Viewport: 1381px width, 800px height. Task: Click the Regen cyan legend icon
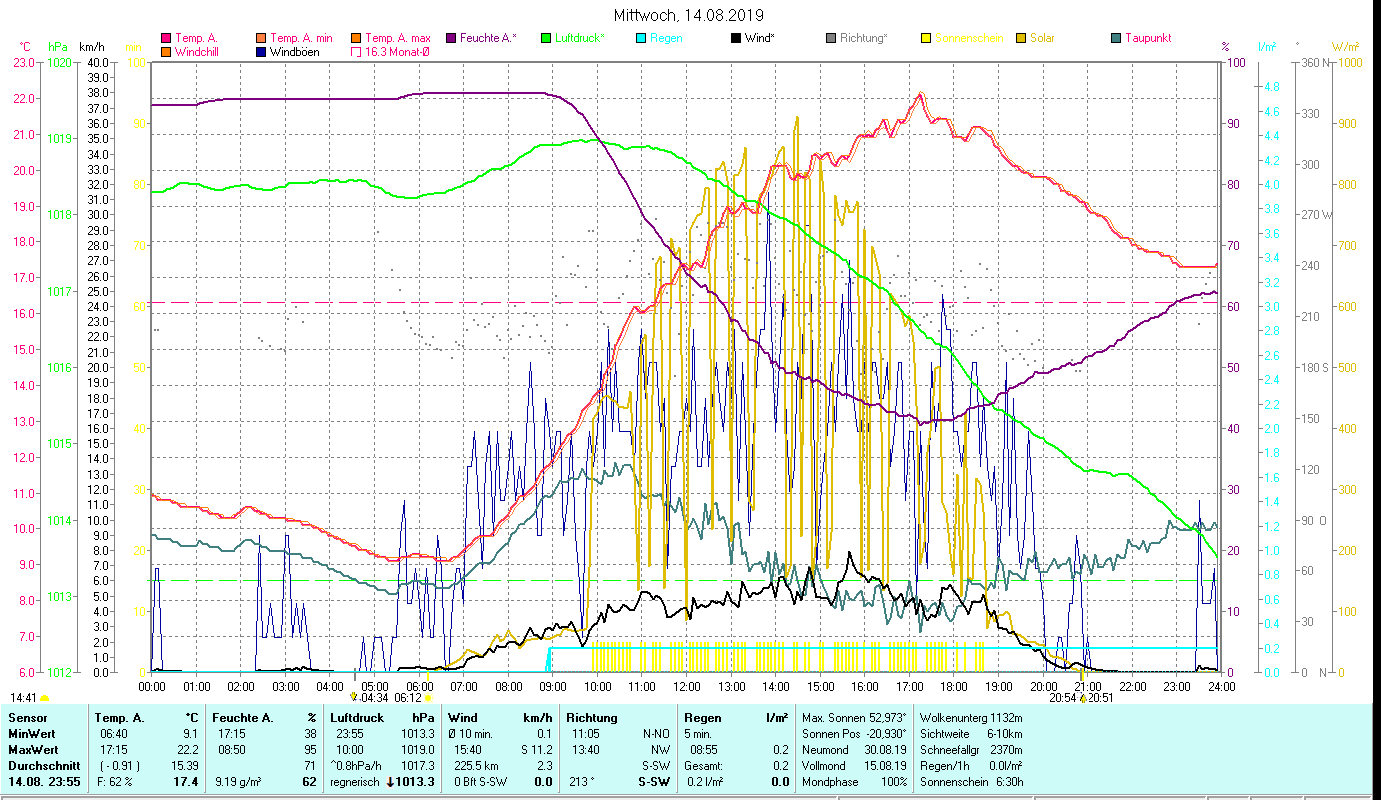[x=641, y=38]
